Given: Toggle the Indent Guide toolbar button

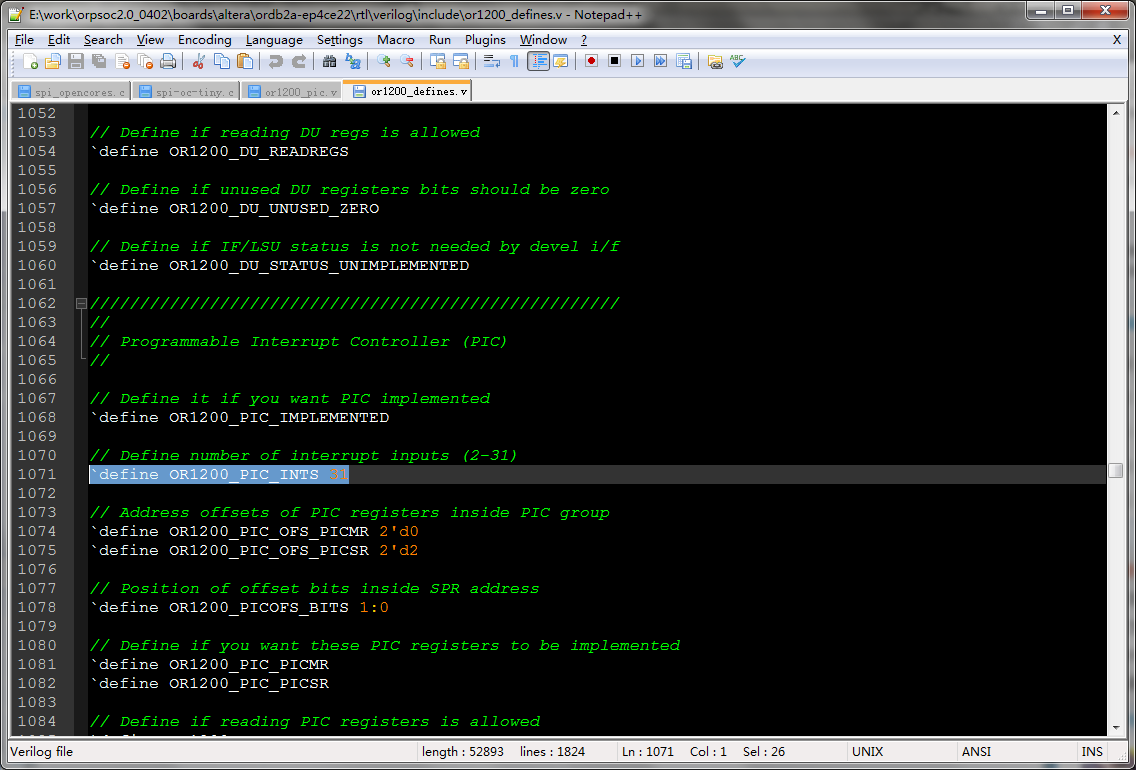Looking at the screenshot, I should coord(538,62).
